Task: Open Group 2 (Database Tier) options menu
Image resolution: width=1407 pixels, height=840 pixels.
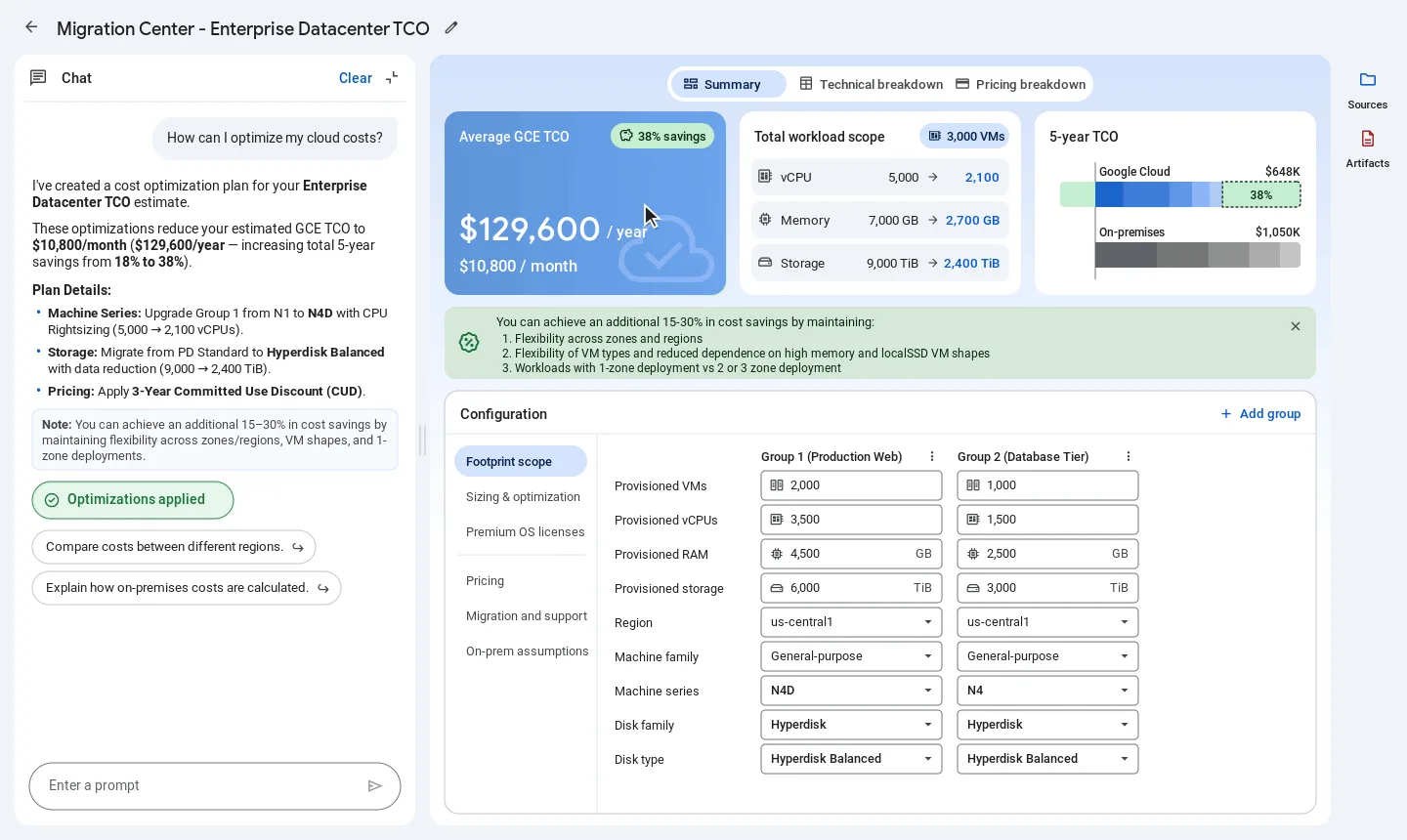Action: point(1129,456)
